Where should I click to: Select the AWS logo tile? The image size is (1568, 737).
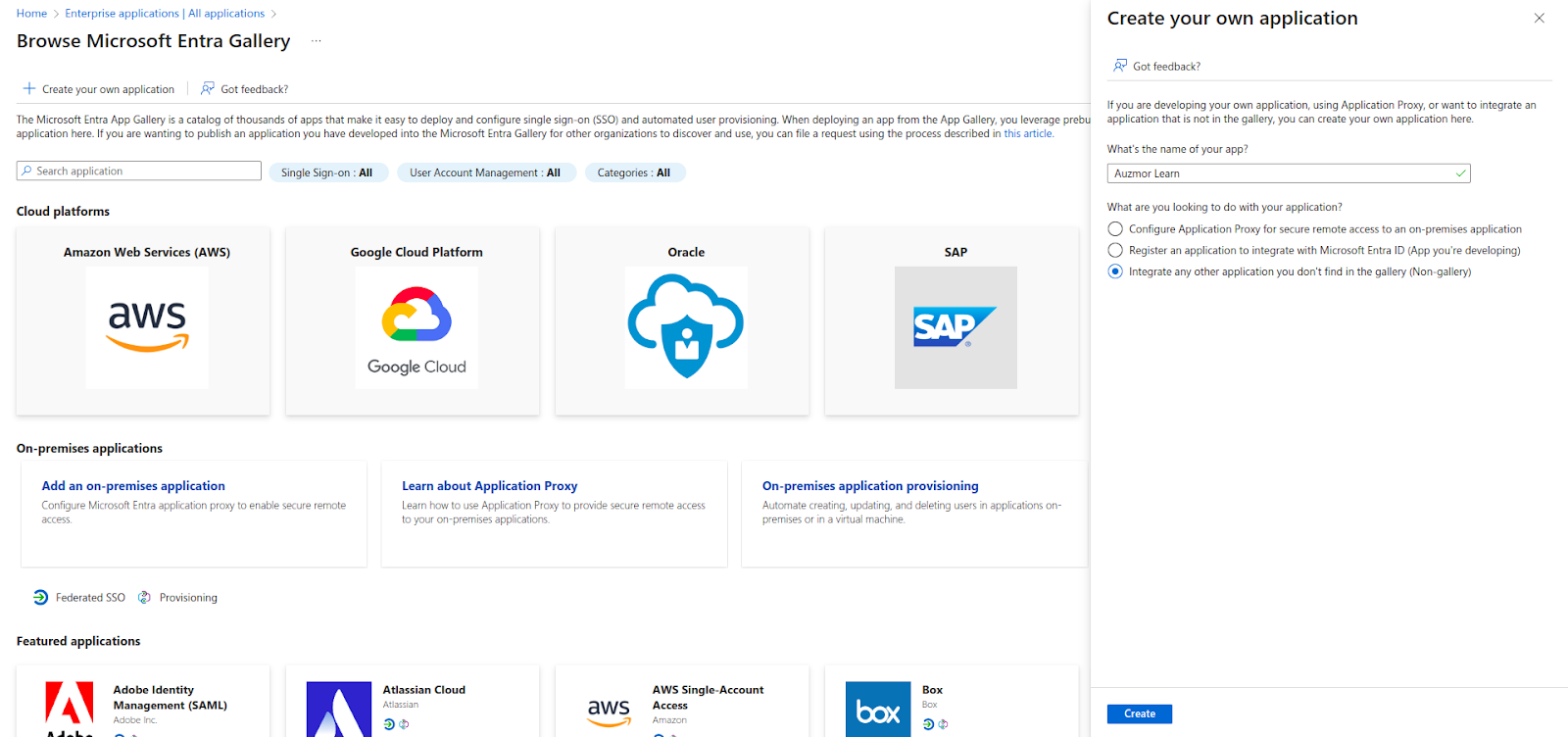(147, 327)
